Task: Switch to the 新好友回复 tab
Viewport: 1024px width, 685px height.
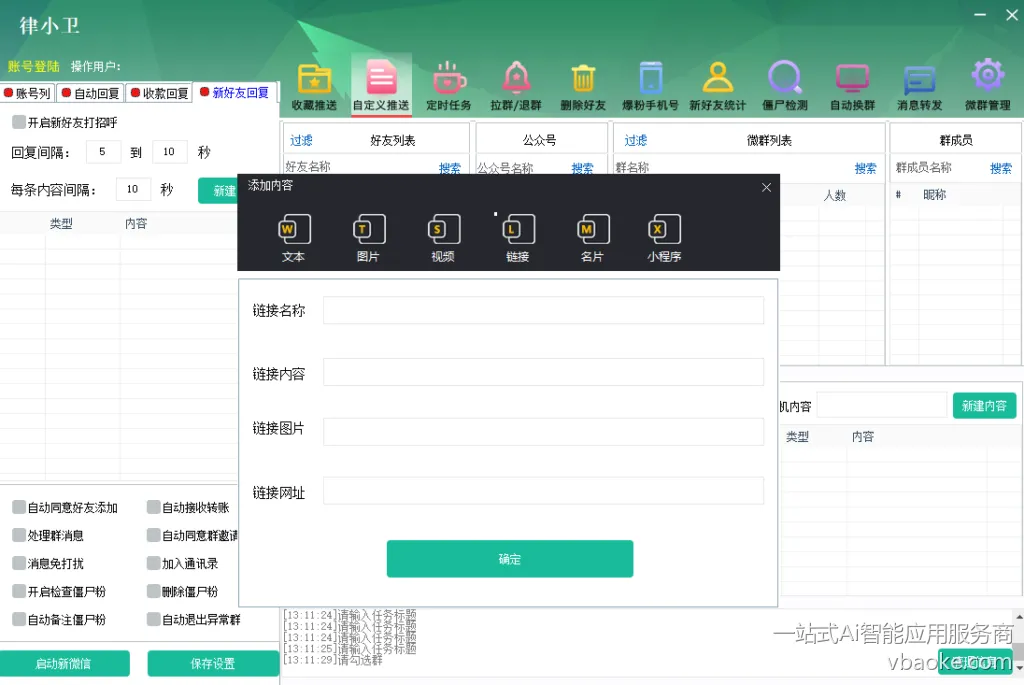Action: [x=234, y=93]
